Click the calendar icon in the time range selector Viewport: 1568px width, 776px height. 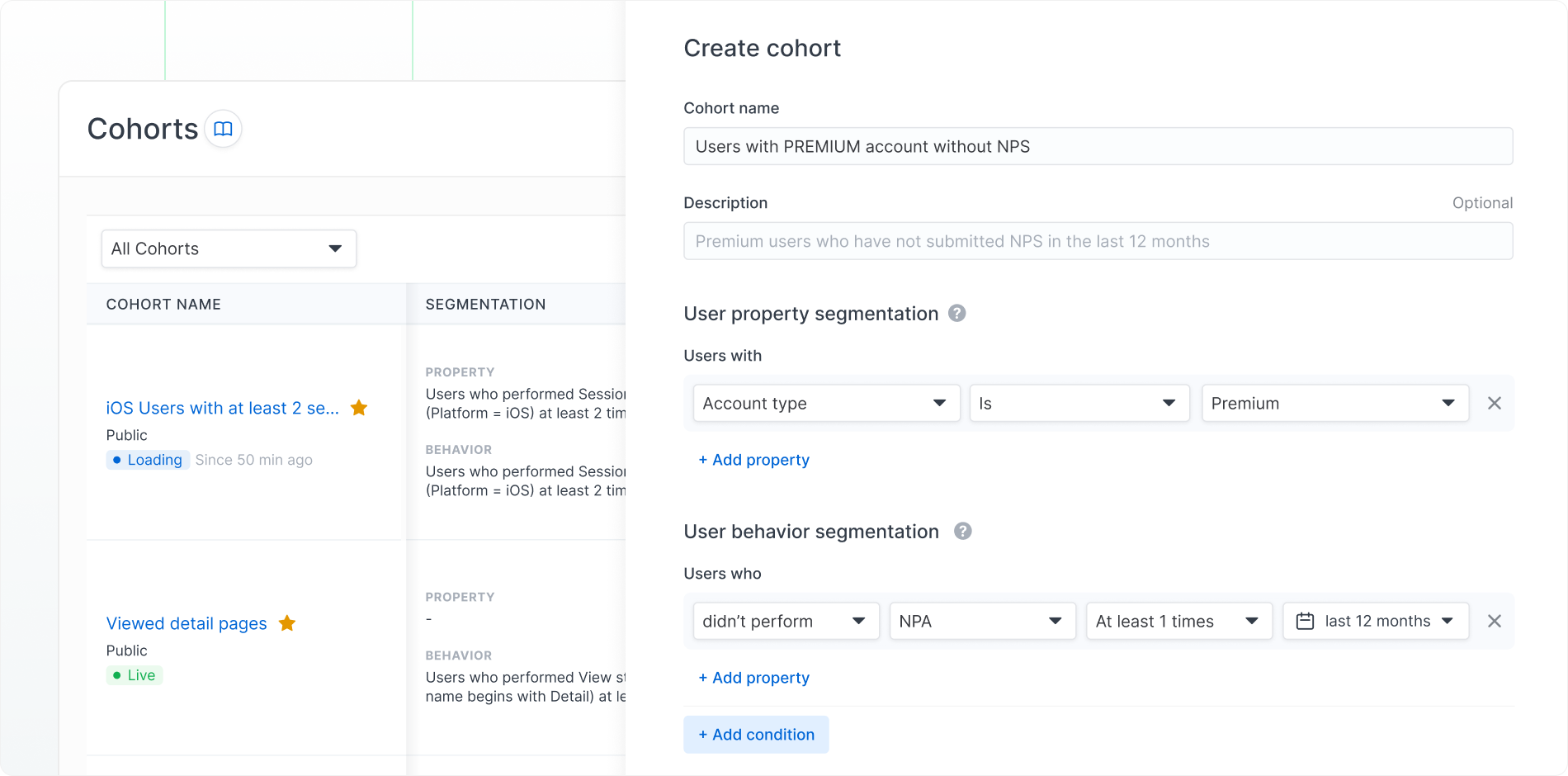point(1305,621)
